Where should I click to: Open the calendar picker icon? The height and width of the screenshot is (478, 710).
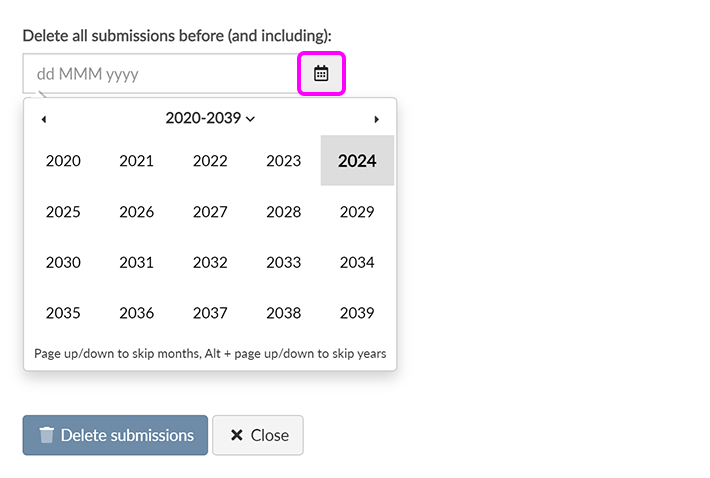click(x=321, y=74)
